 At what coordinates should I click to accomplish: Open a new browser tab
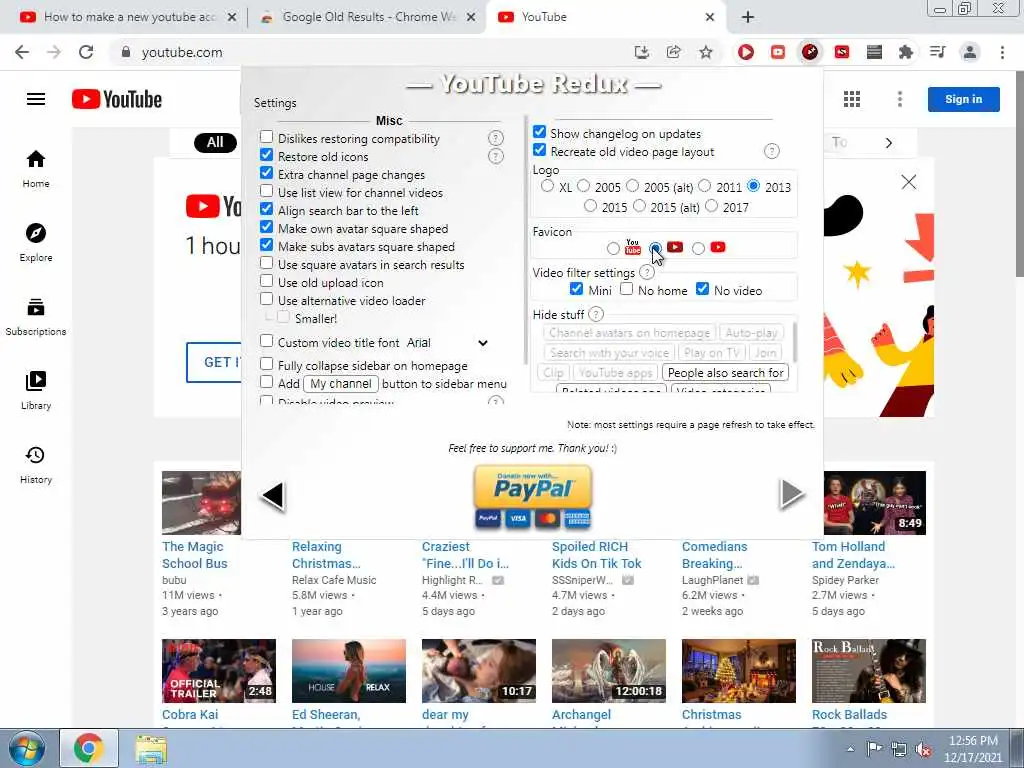click(748, 17)
